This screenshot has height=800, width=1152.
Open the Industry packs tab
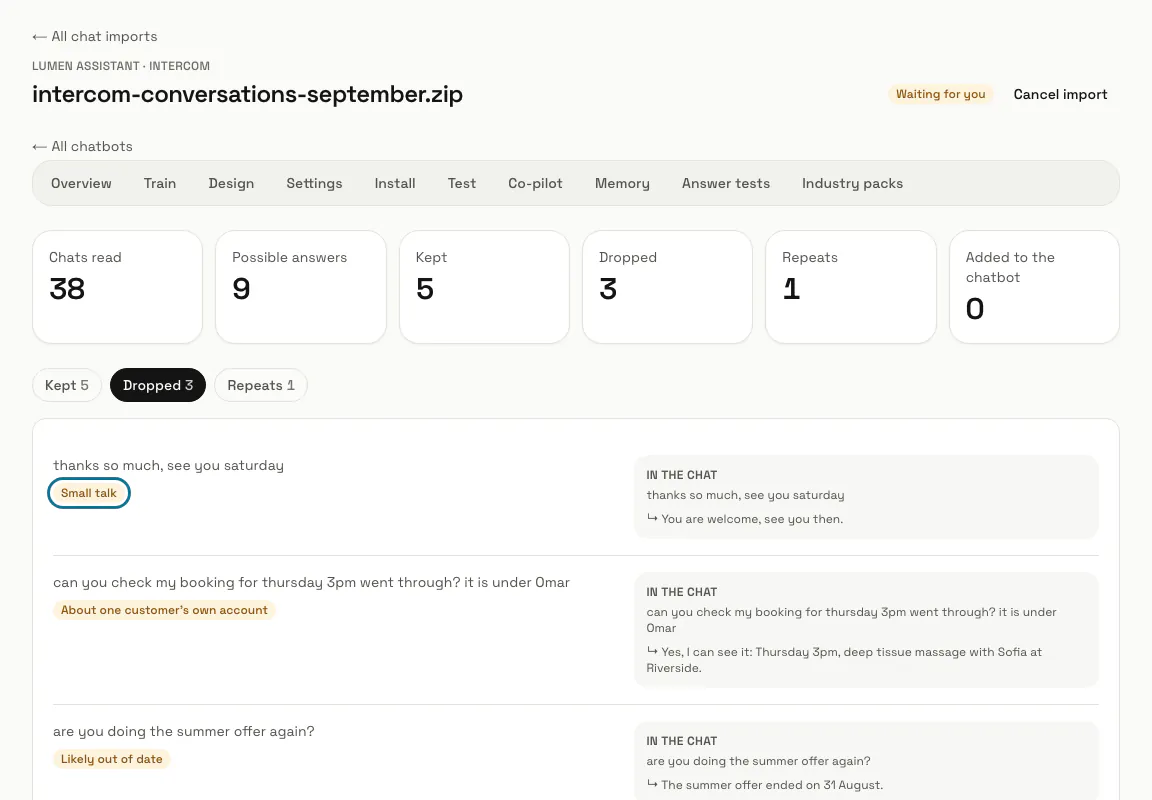(x=852, y=184)
